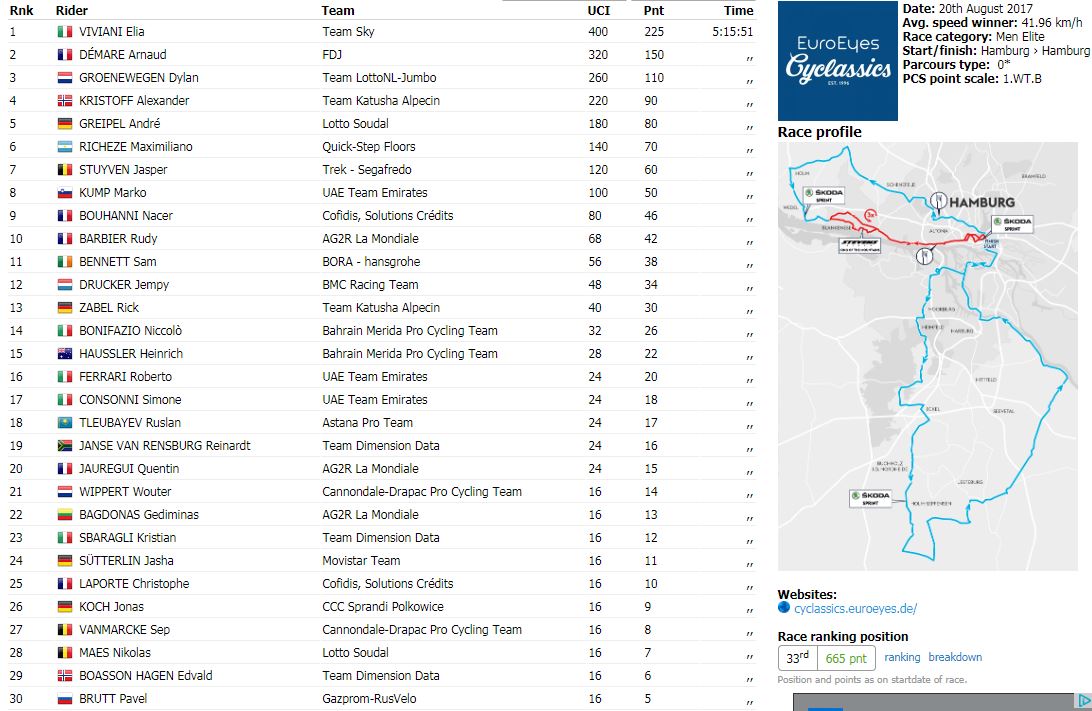
Task: Open rider VIVIANI Elia's profile
Action: click(x=111, y=31)
